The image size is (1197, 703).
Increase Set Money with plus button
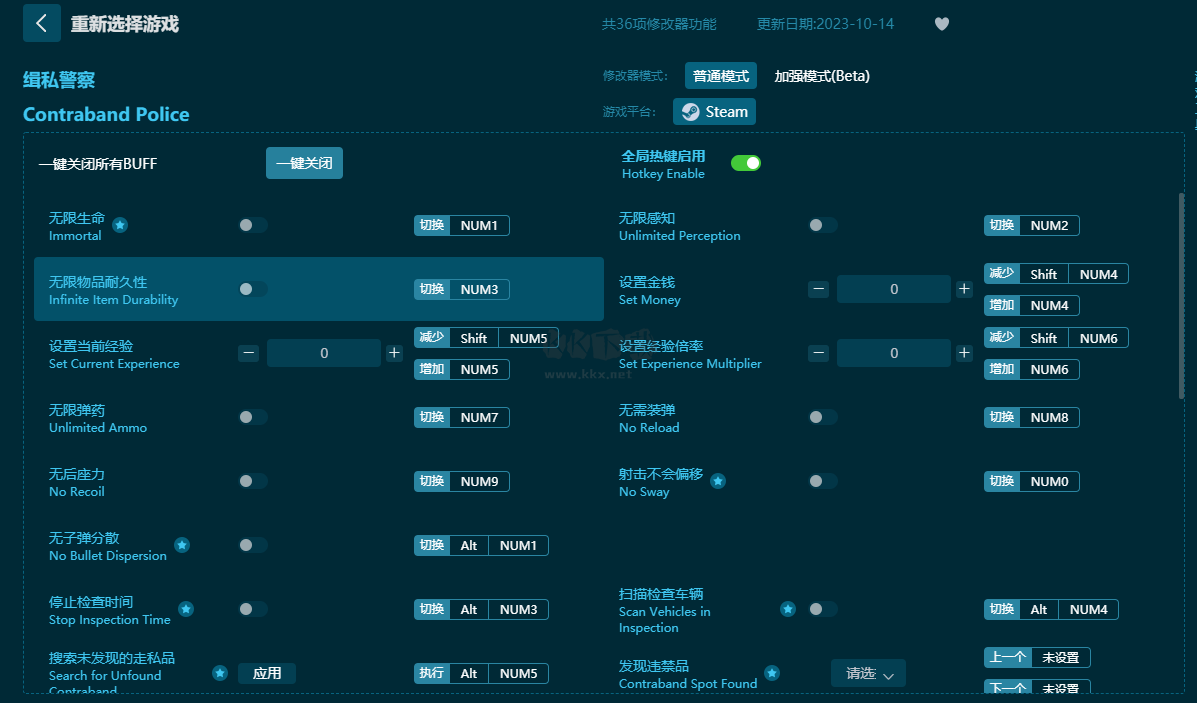coord(964,289)
